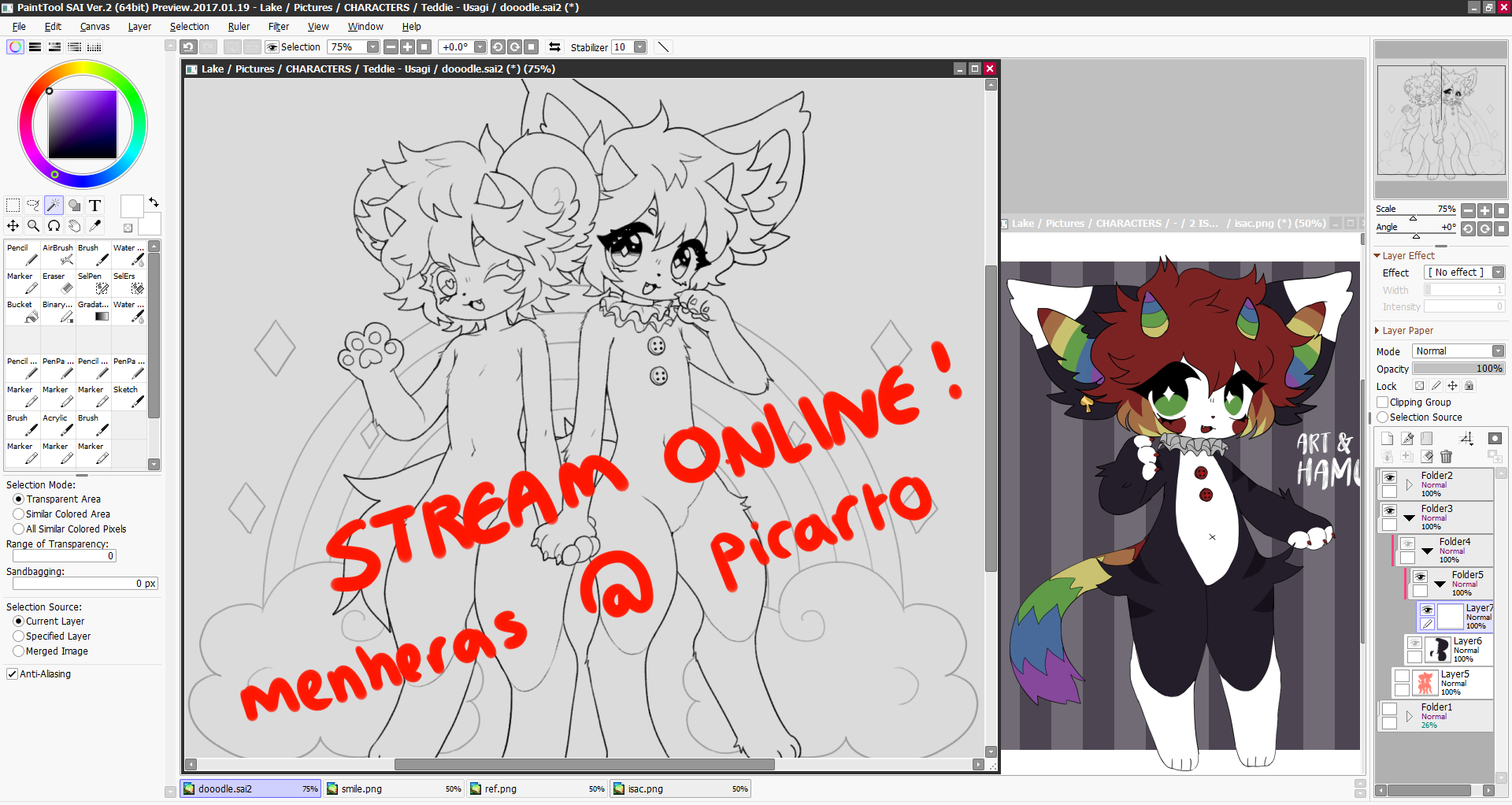Add a layer mask
The height and width of the screenshot is (805, 1512).
[x=1495, y=439]
